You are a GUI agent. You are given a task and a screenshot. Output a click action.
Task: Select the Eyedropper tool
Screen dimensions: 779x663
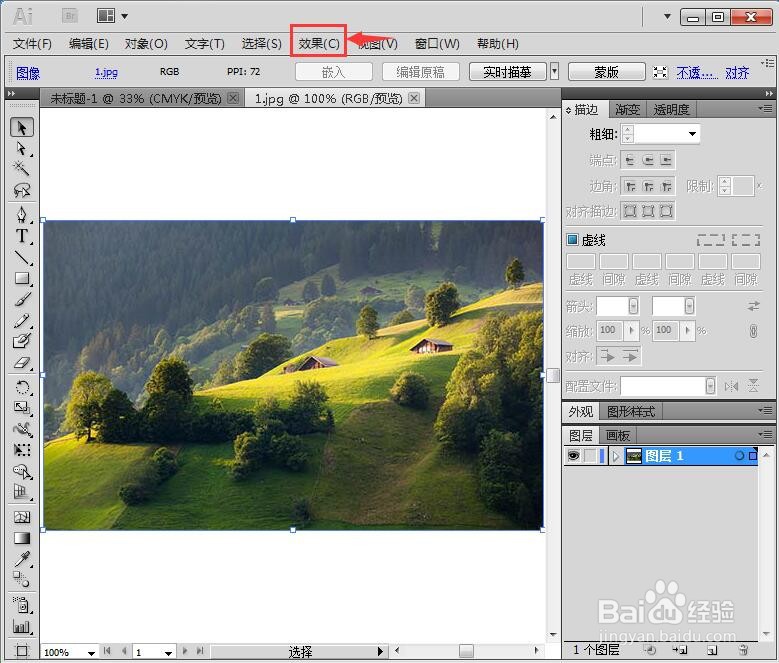click(22, 559)
